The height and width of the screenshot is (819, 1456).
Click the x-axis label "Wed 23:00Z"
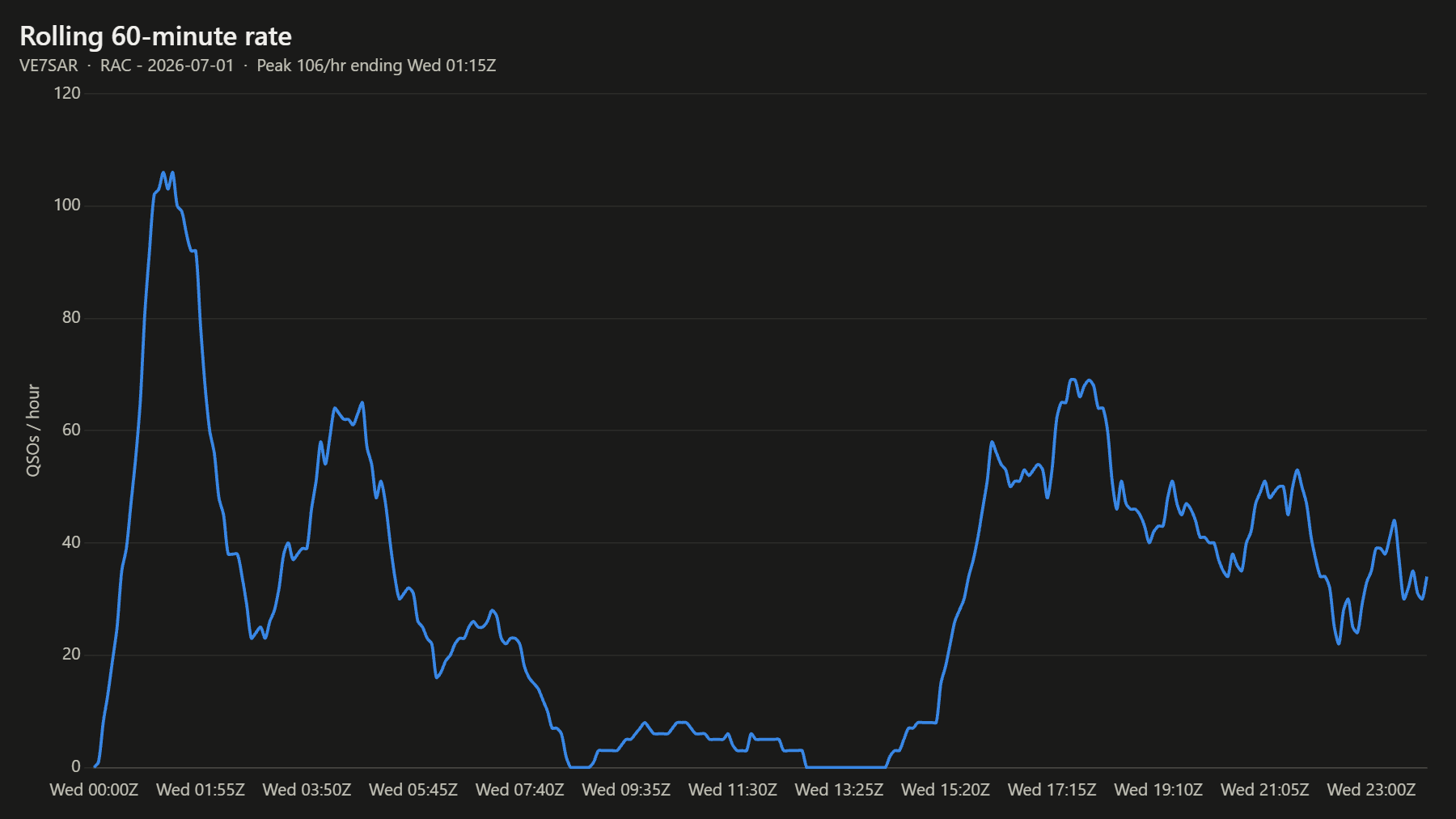(1372, 790)
